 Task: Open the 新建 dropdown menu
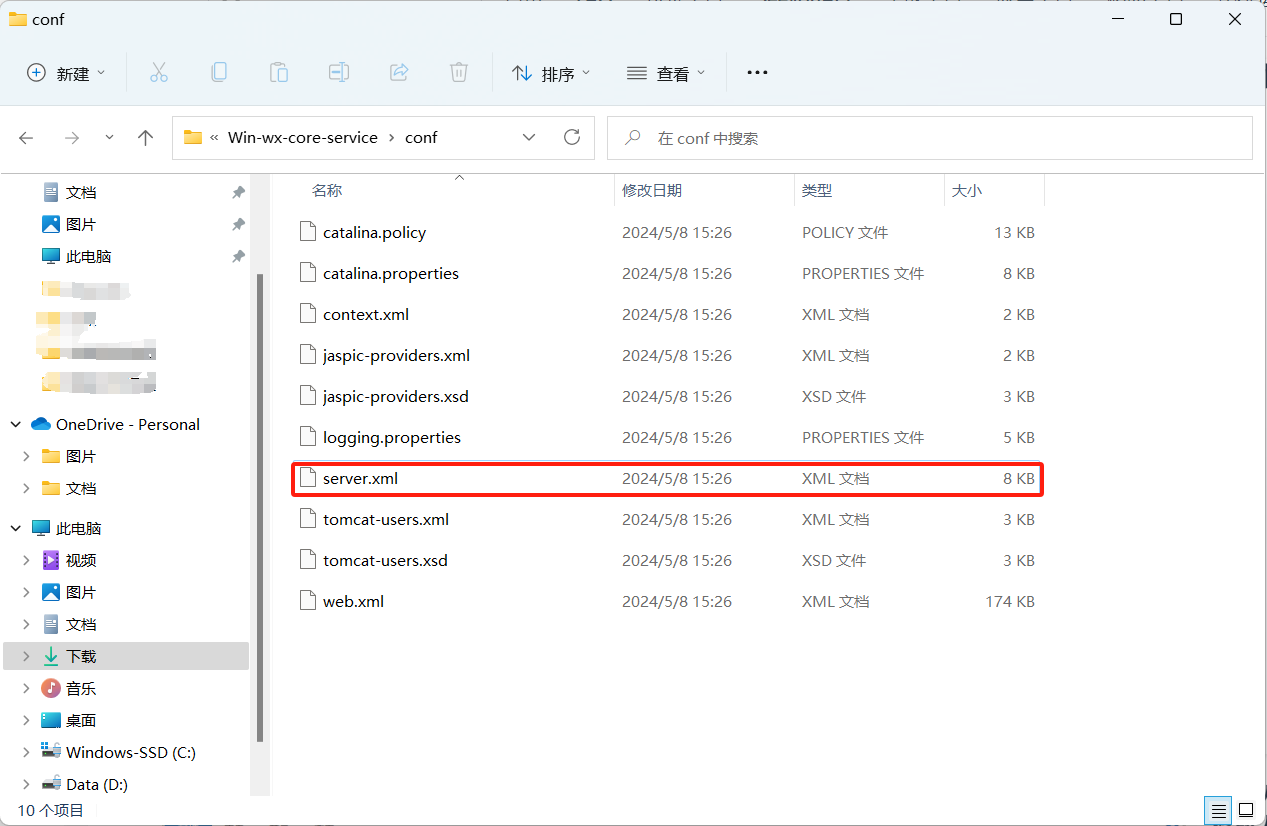click(x=66, y=73)
